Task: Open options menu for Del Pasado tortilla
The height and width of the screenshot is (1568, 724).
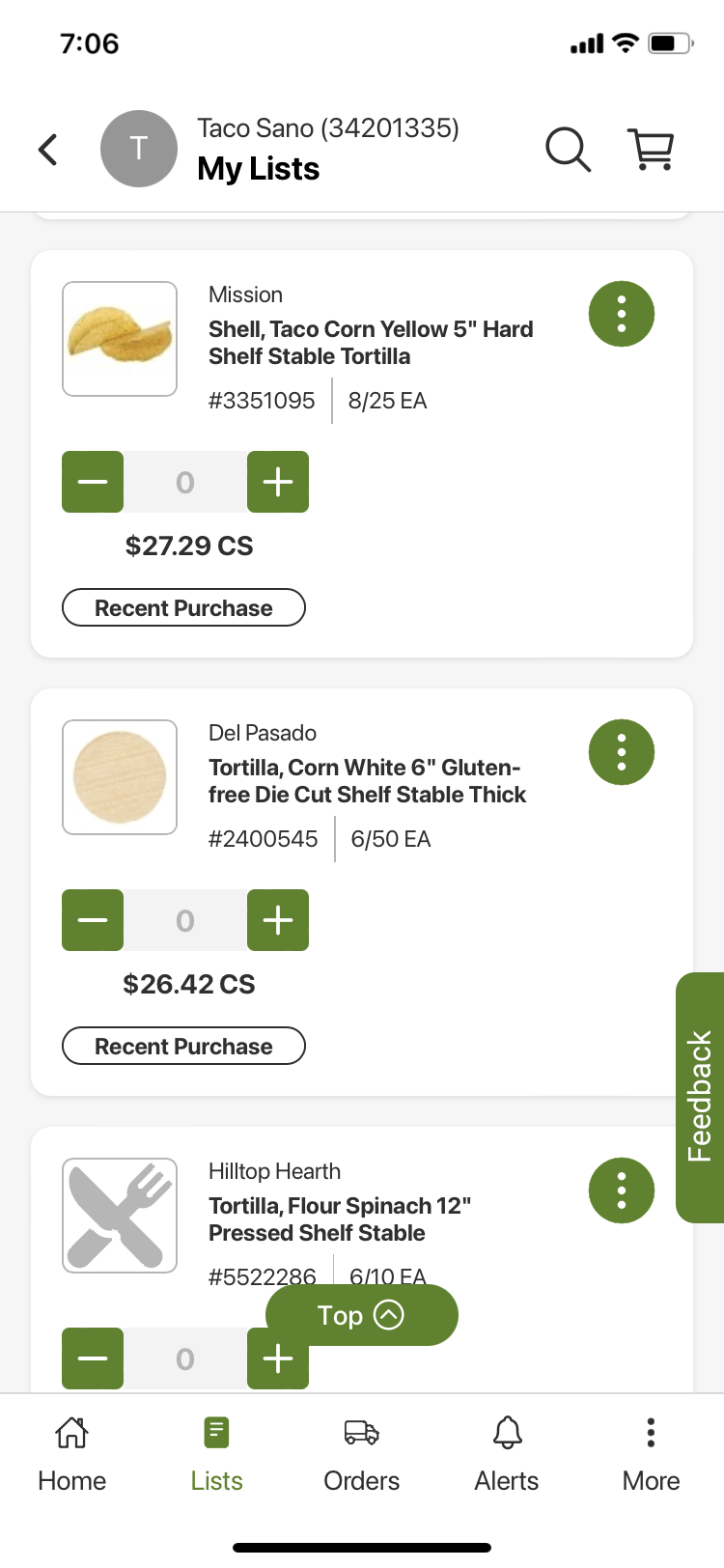Action: [622, 752]
